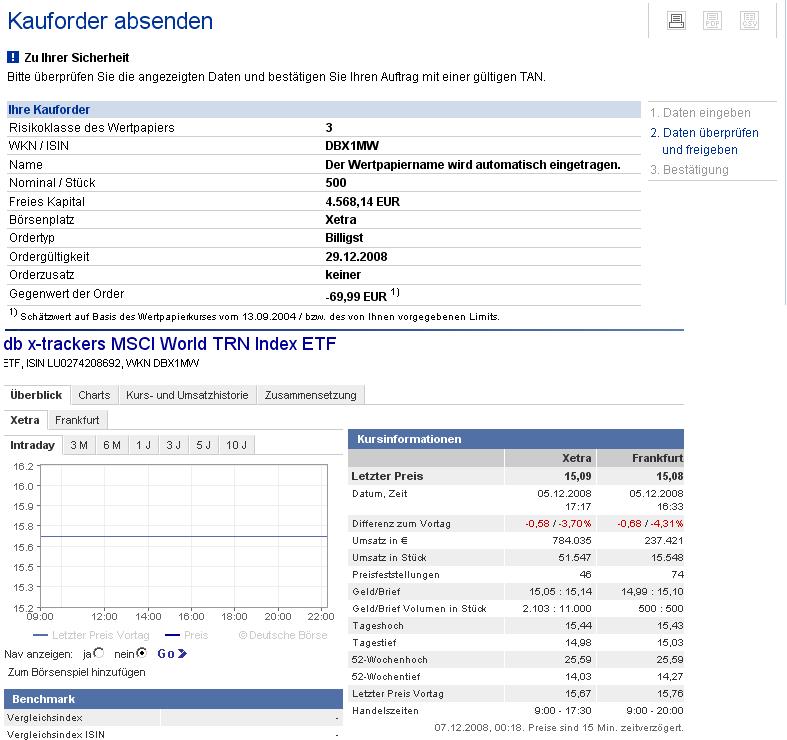Image resolution: width=787 pixels, height=740 pixels.
Task: Select the 3 M chart period
Action: tap(79, 445)
